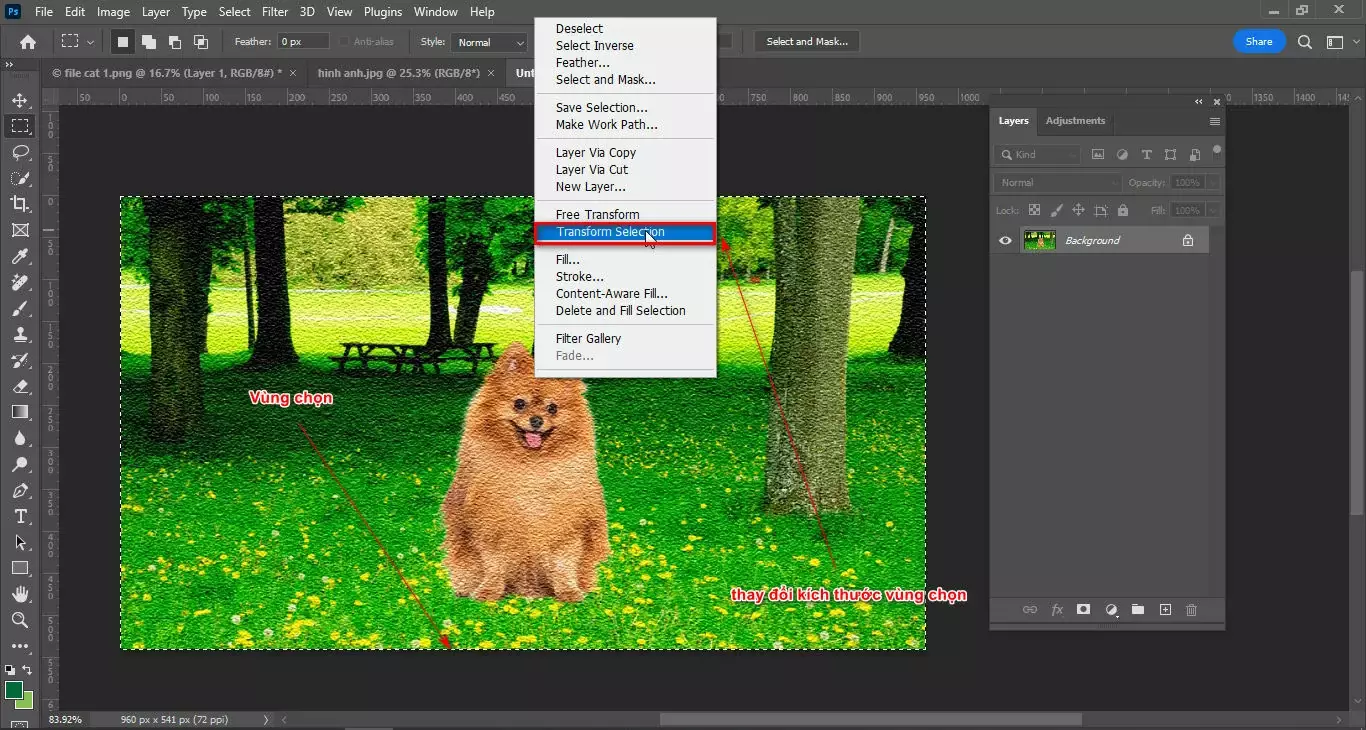1366x730 pixels.
Task: Select the Background layer thumbnail
Action: 1039,240
